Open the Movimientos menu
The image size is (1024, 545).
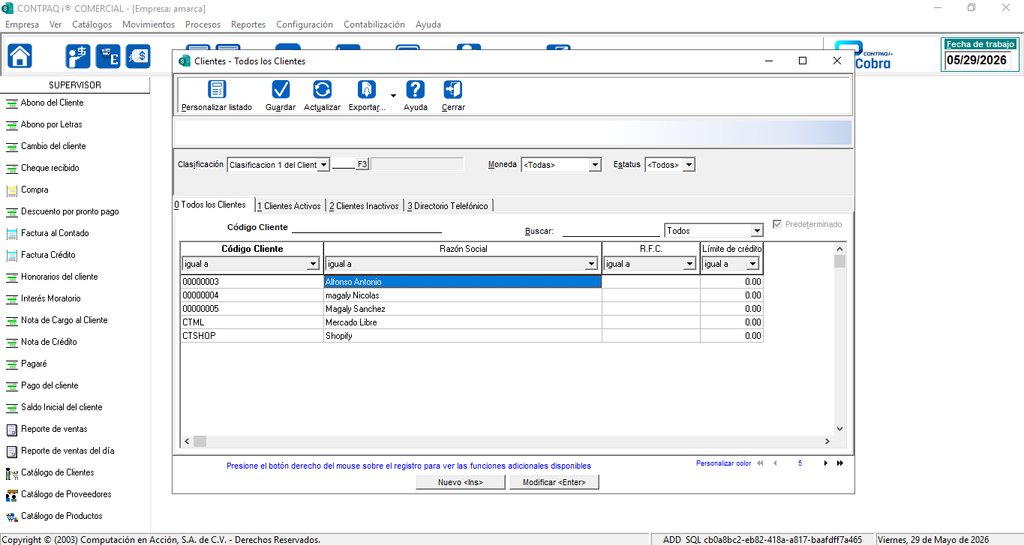(148, 24)
